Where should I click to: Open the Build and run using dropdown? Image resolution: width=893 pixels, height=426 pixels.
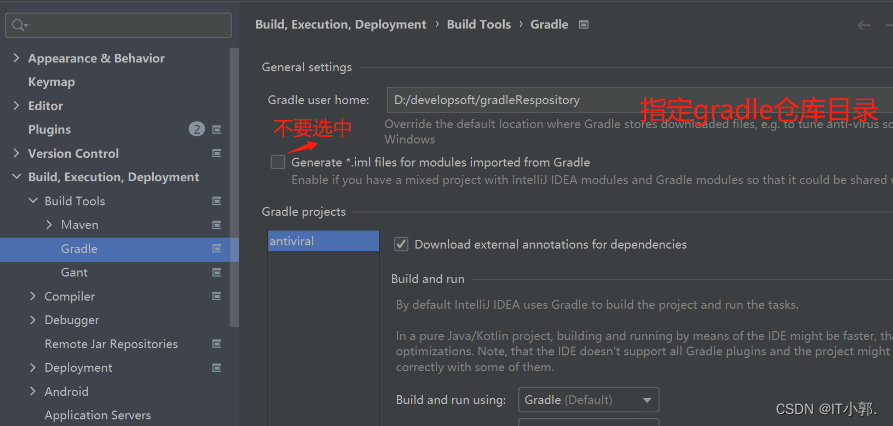(x=589, y=400)
